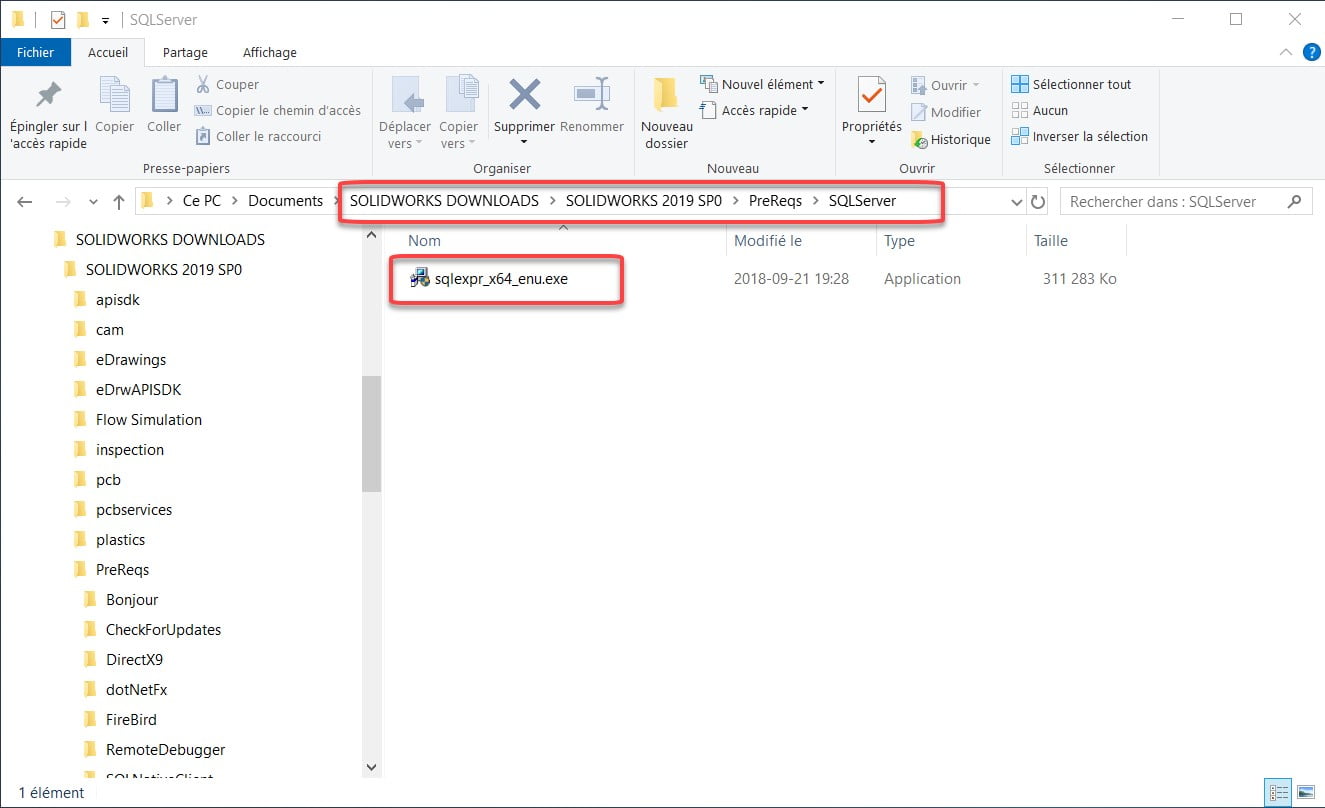Open the Nouvel élément dropdown

762,84
